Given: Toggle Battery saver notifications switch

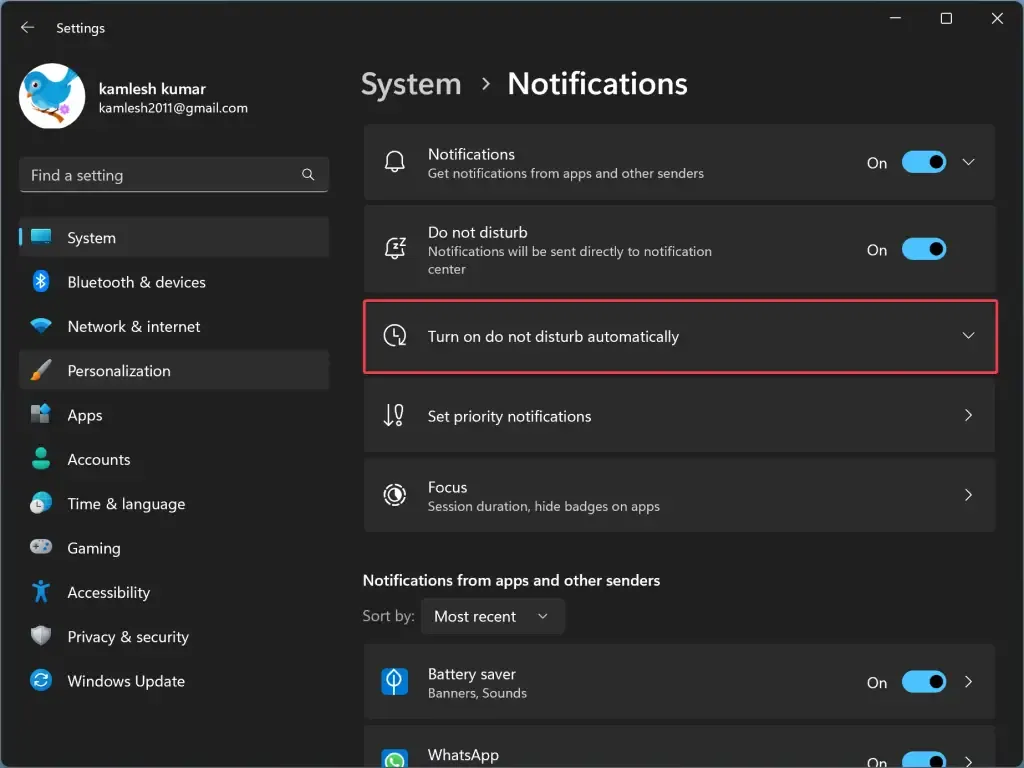Looking at the screenshot, I should point(923,682).
